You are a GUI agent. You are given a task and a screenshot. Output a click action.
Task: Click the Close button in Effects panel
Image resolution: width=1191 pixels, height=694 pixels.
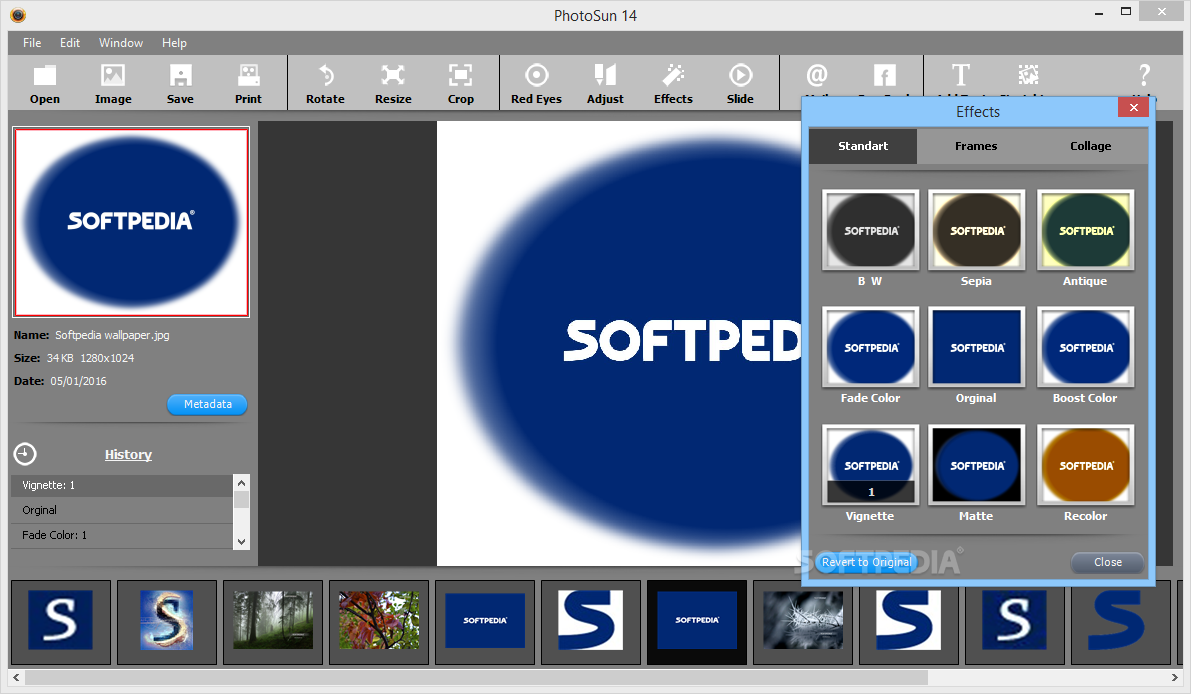tap(1107, 562)
